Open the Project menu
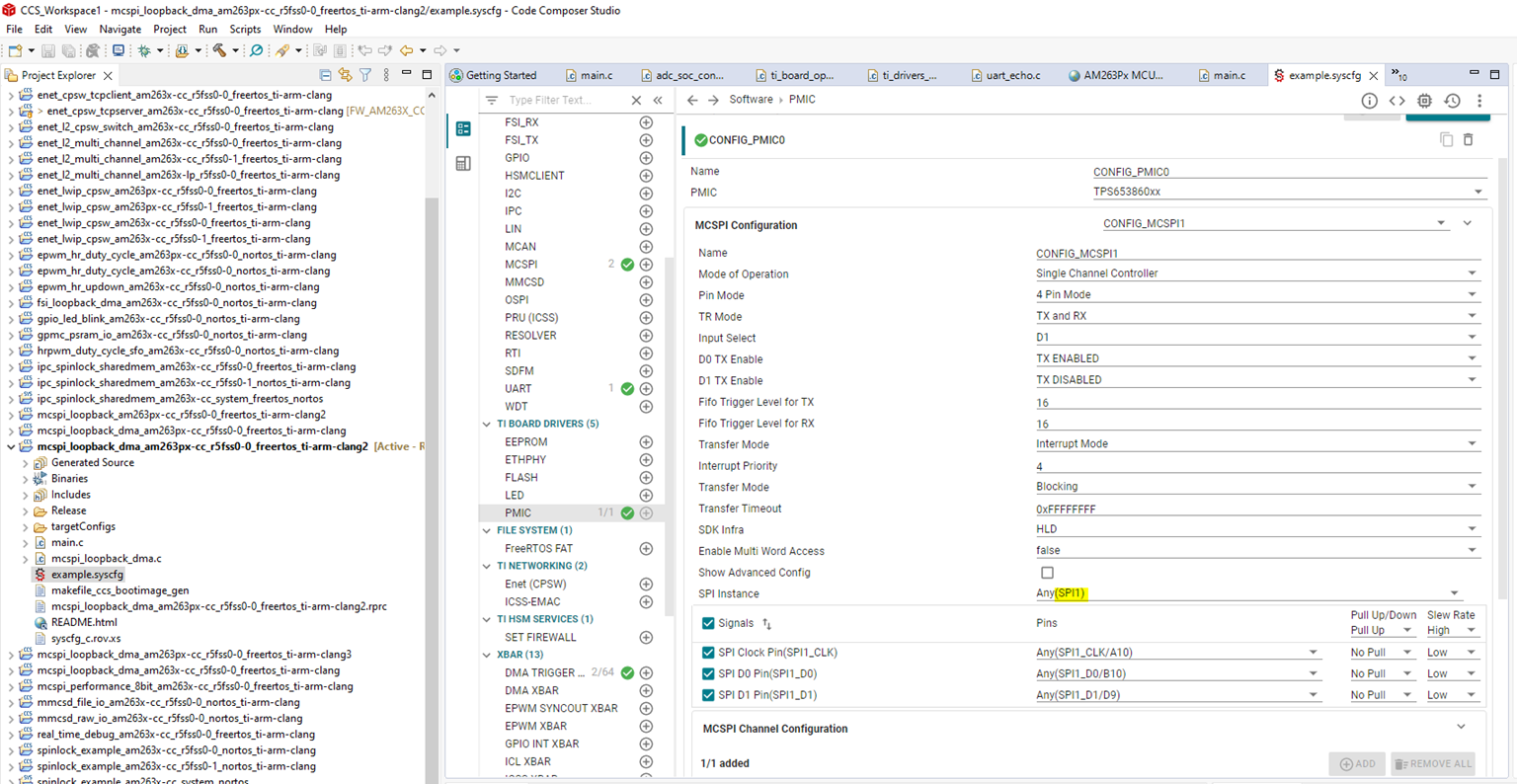 pyautogui.click(x=169, y=30)
